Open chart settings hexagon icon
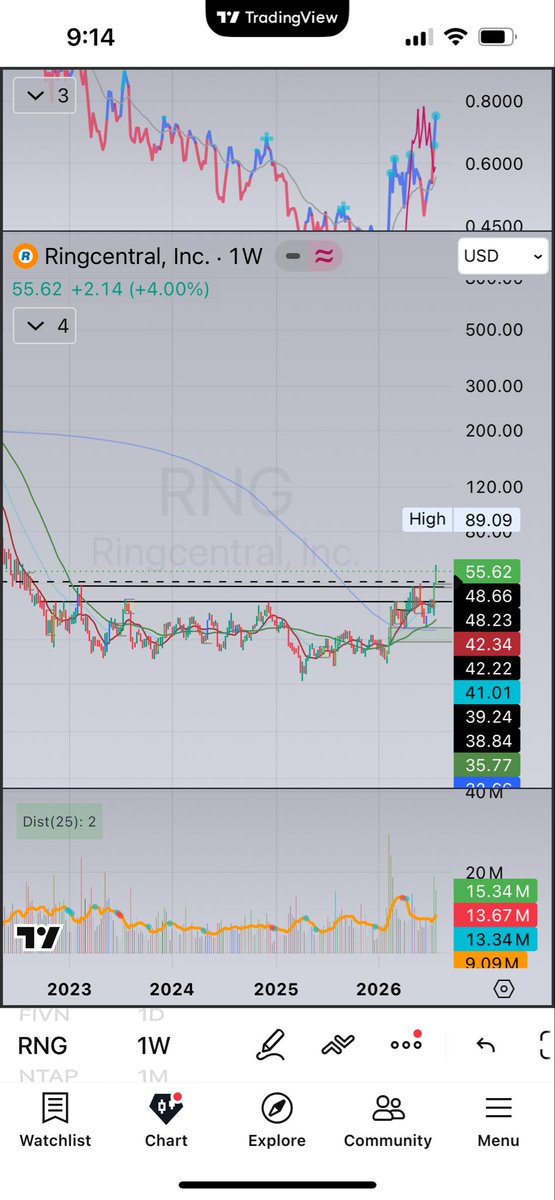 click(504, 989)
